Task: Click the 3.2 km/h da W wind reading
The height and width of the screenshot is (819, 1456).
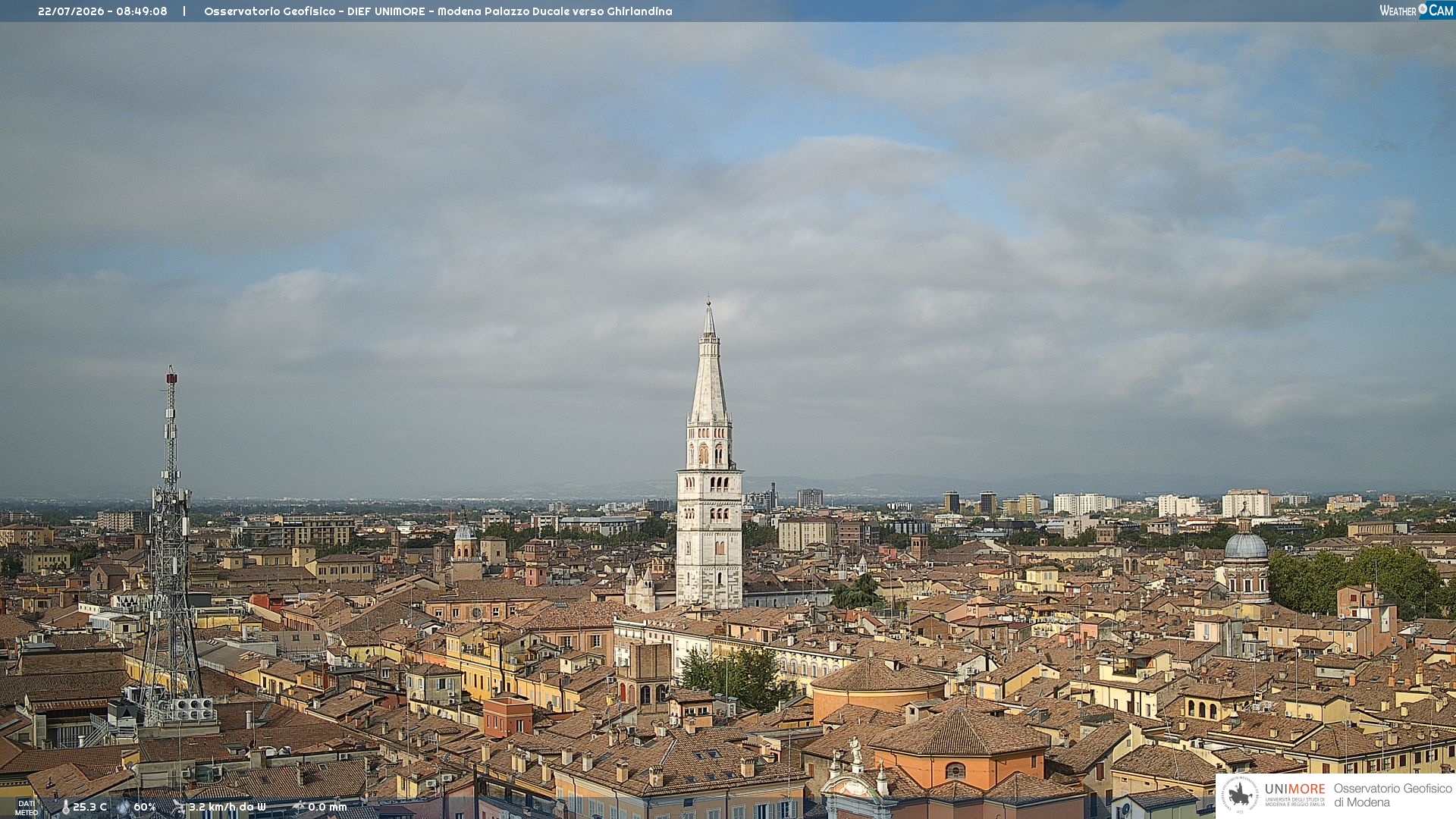Action: (x=227, y=808)
